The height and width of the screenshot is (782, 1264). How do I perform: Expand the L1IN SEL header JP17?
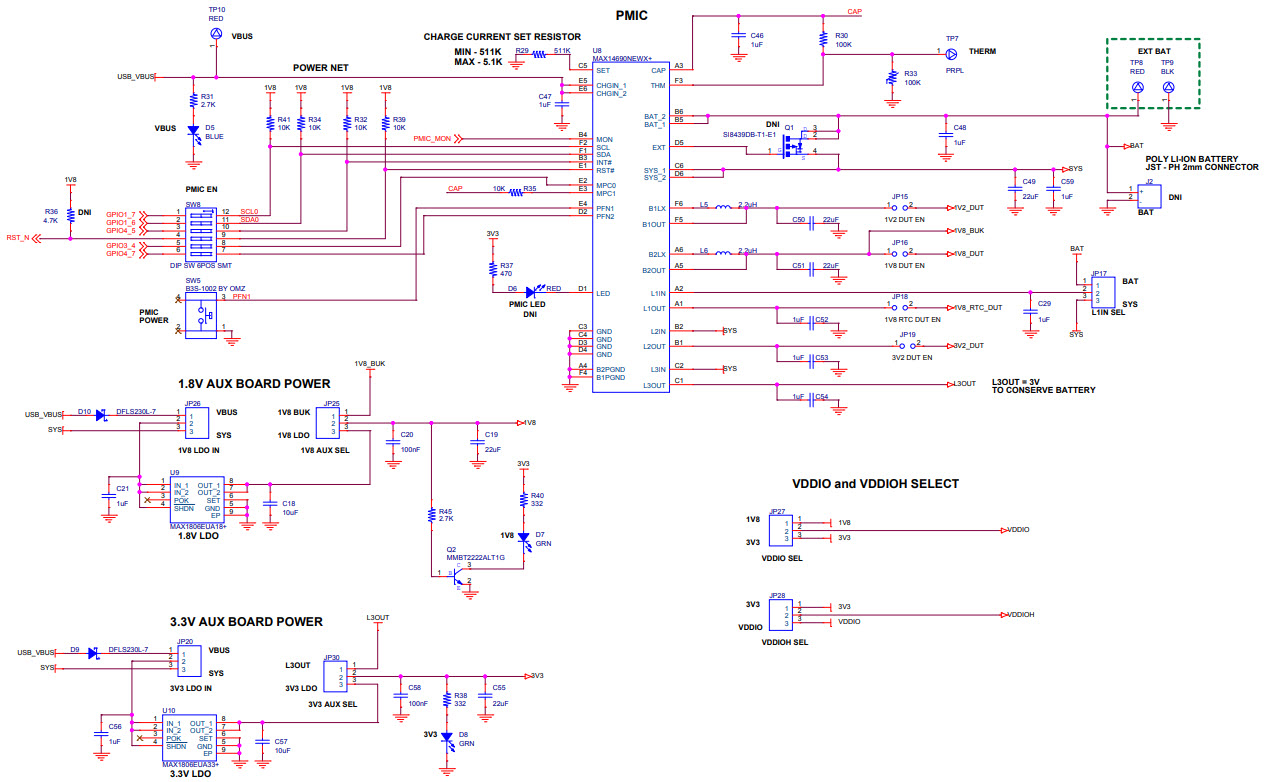1103,291
